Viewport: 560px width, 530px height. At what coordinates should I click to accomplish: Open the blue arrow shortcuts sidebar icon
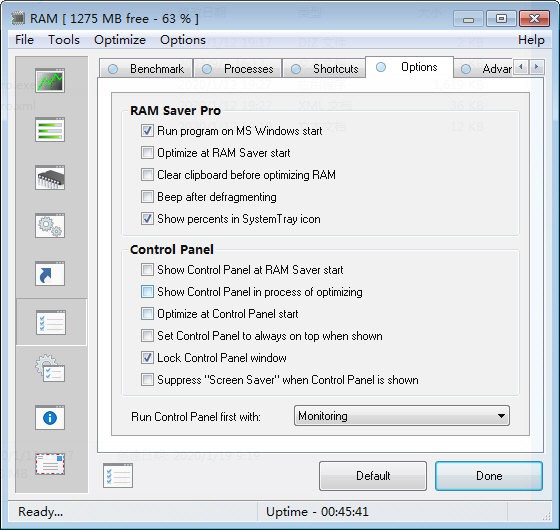50,274
